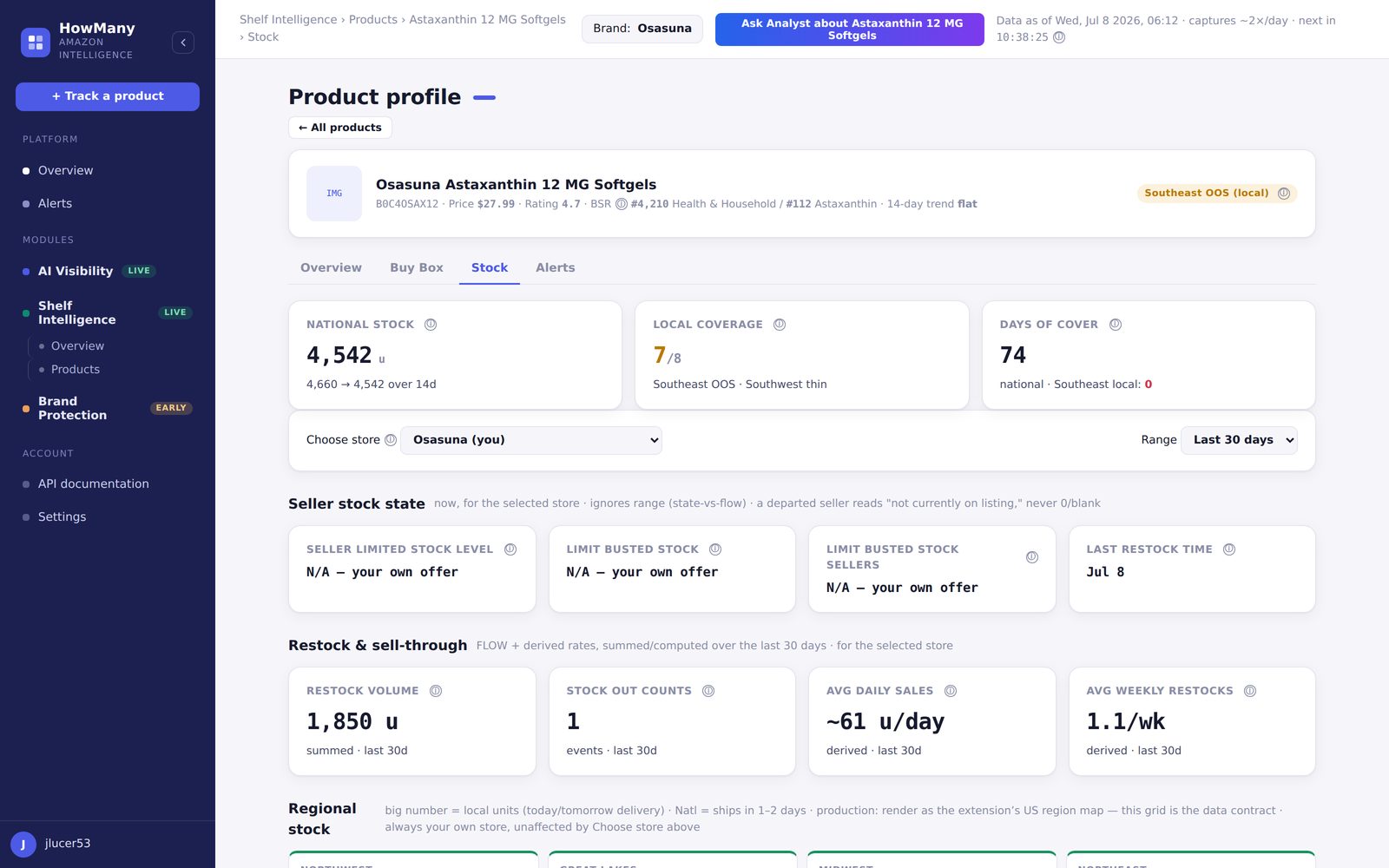This screenshot has width=1389, height=868.
Task: Open Settings in the sidebar
Action: pyautogui.click(x=108, y=517)
